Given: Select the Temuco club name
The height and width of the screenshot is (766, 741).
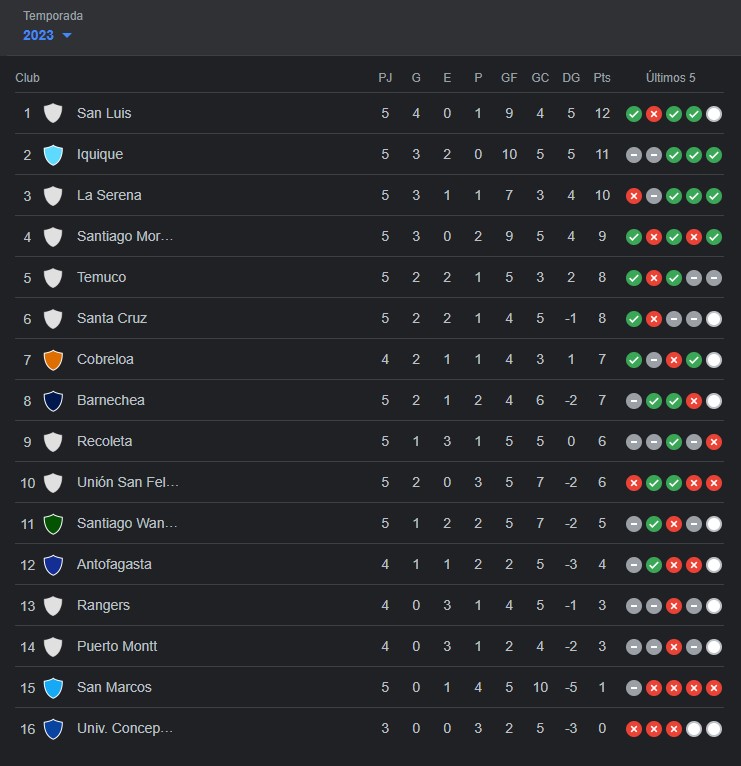Looking at the screenshot, I should [x=102, y=277].
